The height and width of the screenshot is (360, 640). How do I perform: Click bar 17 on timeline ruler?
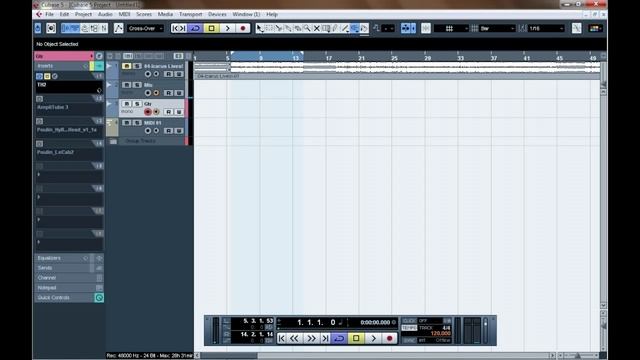tap(329, 58)
